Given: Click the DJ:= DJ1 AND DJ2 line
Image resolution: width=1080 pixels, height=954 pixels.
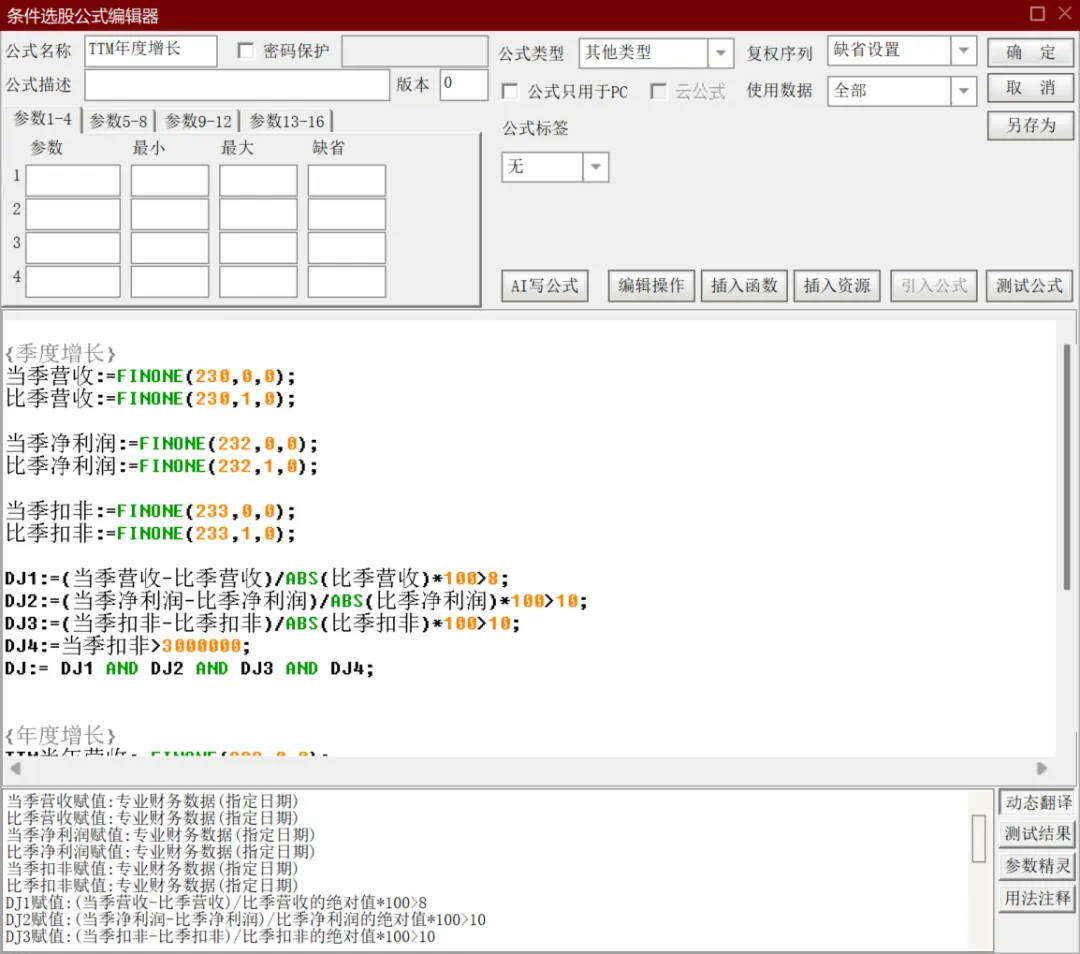Looking at the screenshot, I should click(x=189, y=668).
